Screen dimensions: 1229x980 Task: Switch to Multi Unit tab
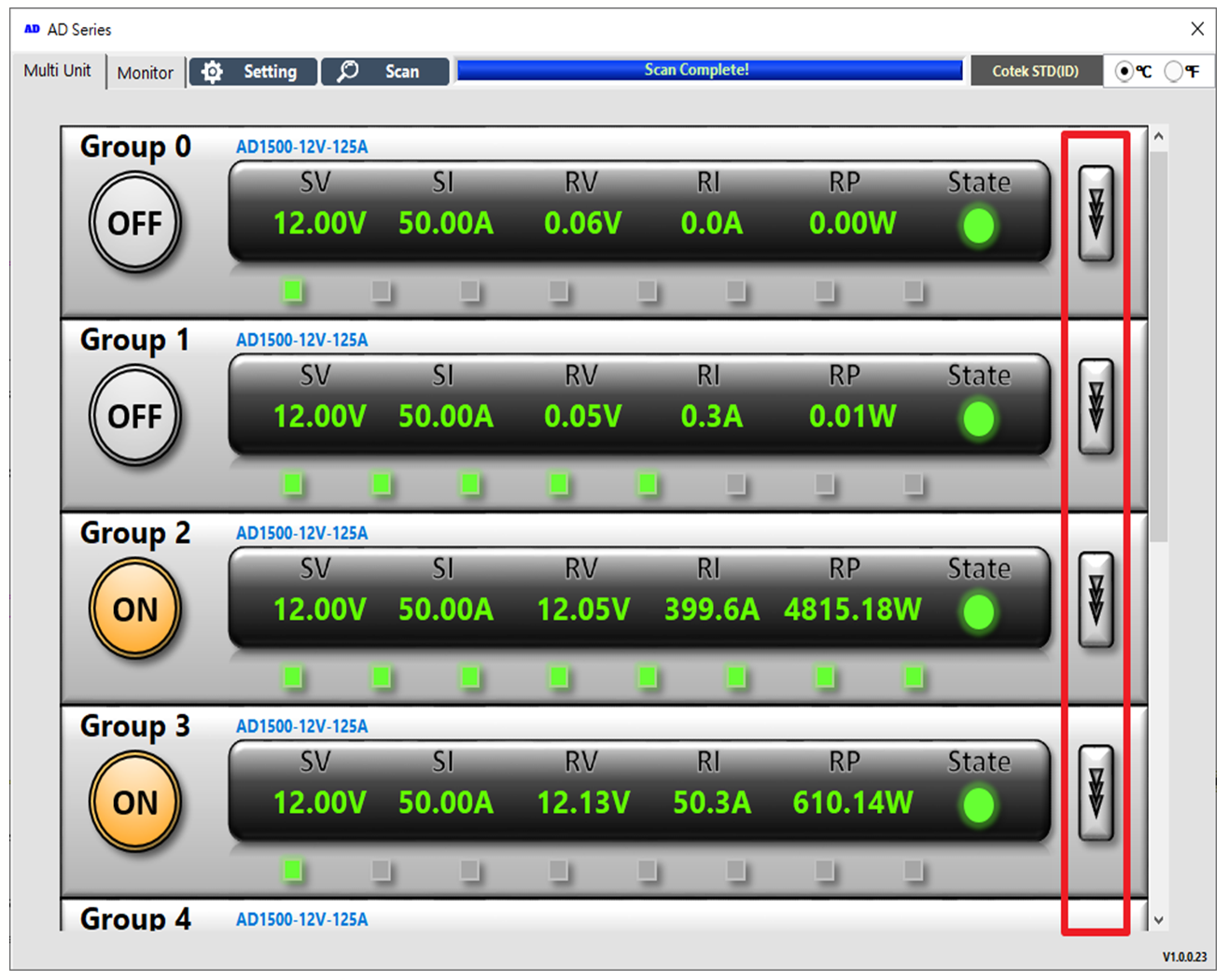point(58,70)
